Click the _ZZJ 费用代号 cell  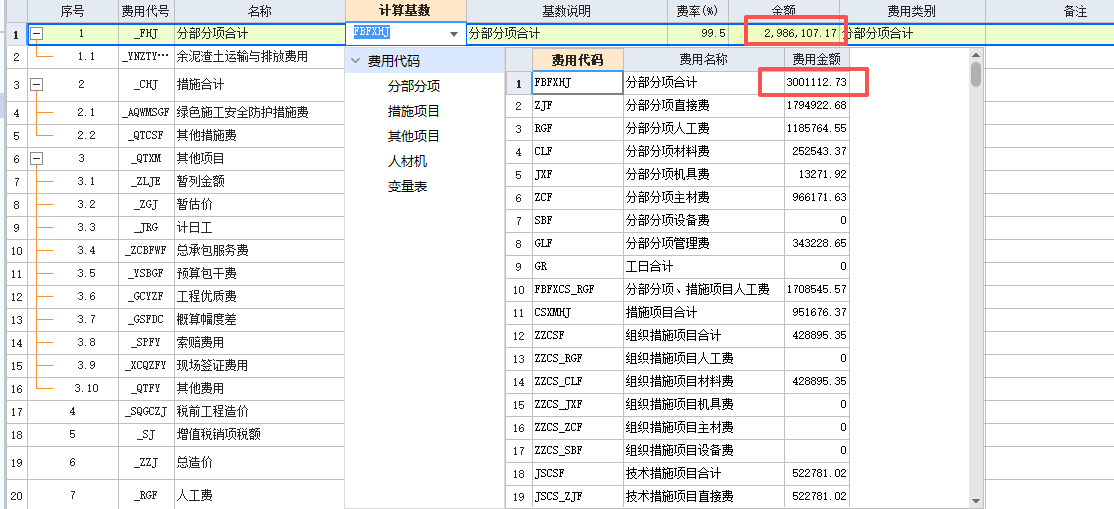coord(146,463)
